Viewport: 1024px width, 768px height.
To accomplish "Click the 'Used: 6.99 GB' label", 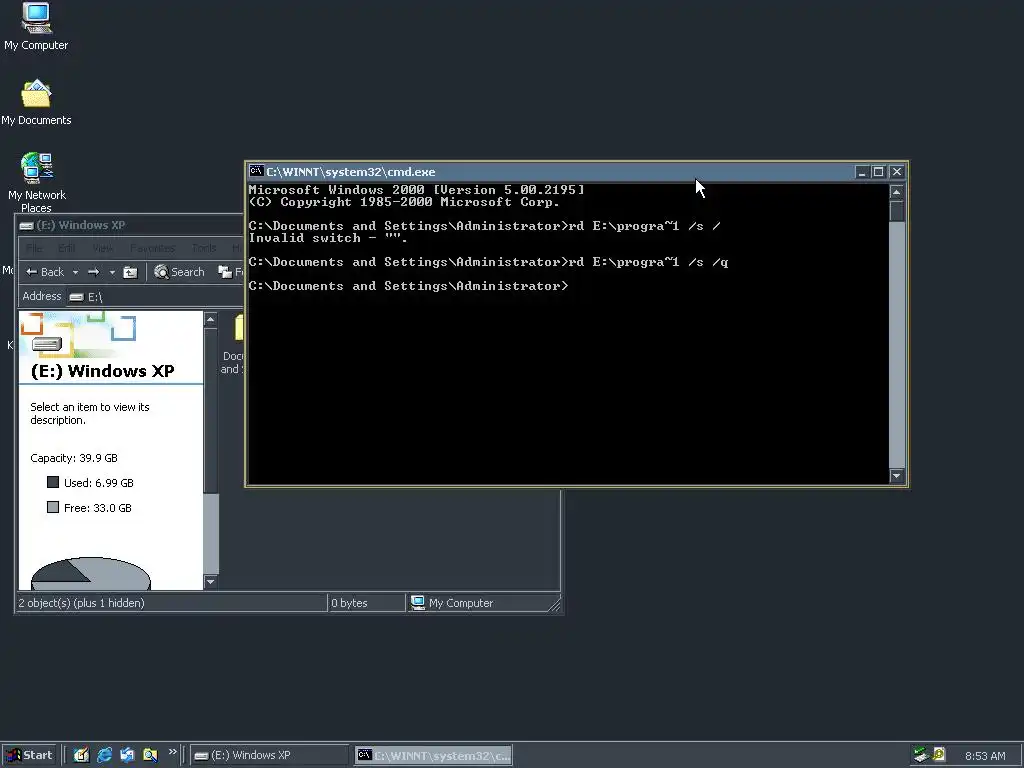I will point(99,483).
